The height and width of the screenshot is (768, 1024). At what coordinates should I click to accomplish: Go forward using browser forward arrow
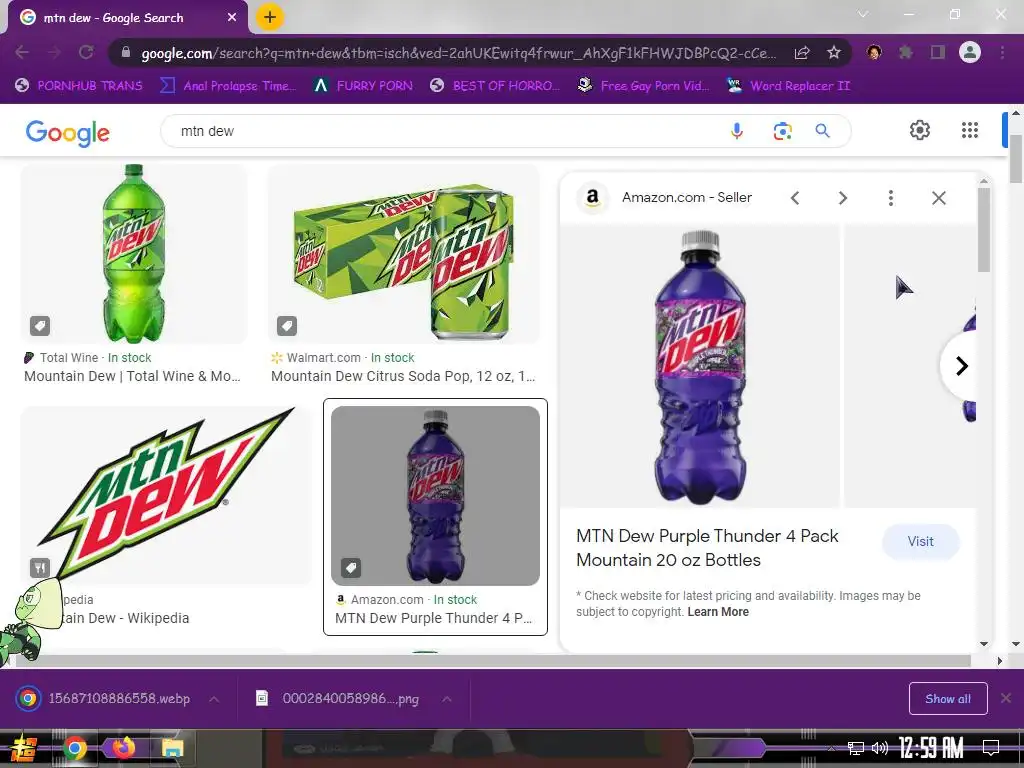pyautogui.click(x=54, y=52)
